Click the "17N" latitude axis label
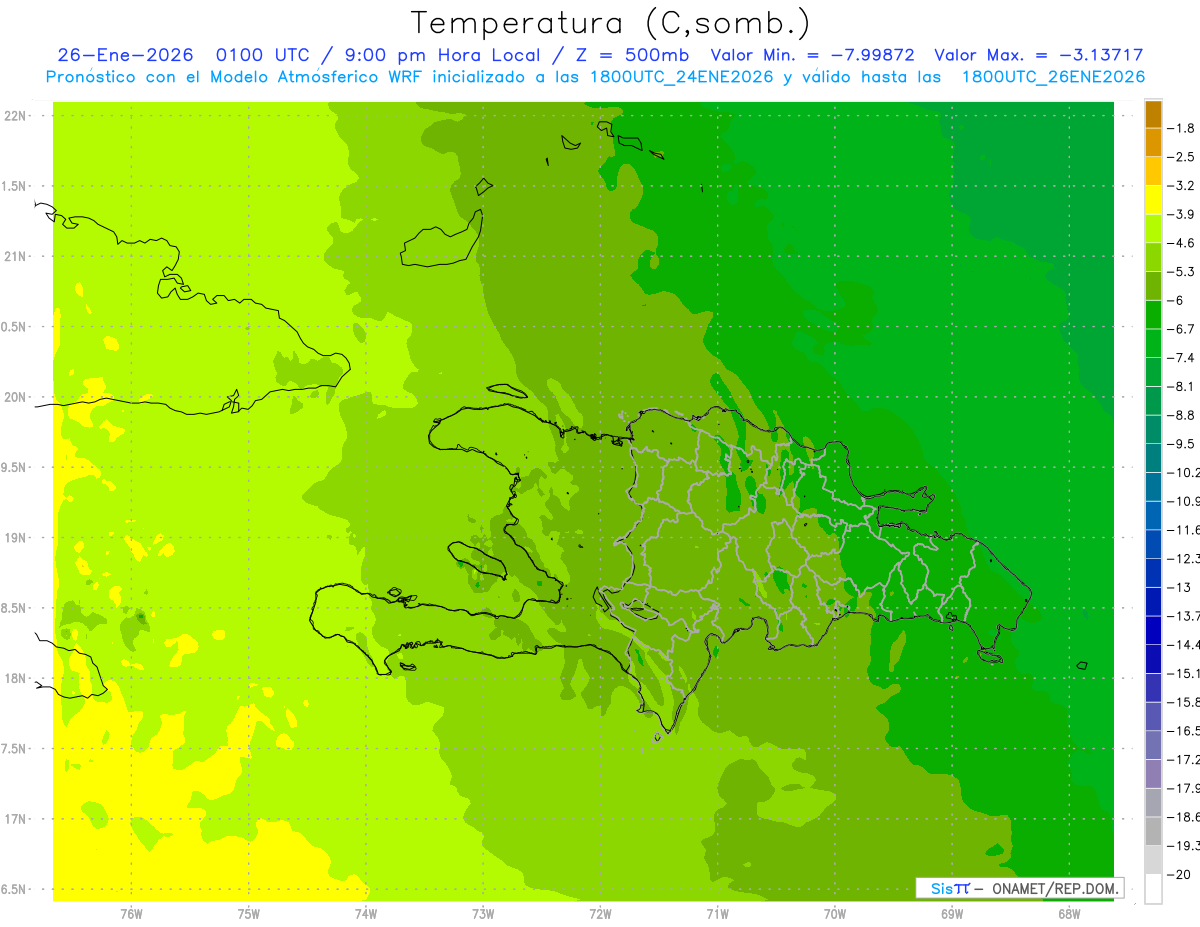 click(16, 820)
